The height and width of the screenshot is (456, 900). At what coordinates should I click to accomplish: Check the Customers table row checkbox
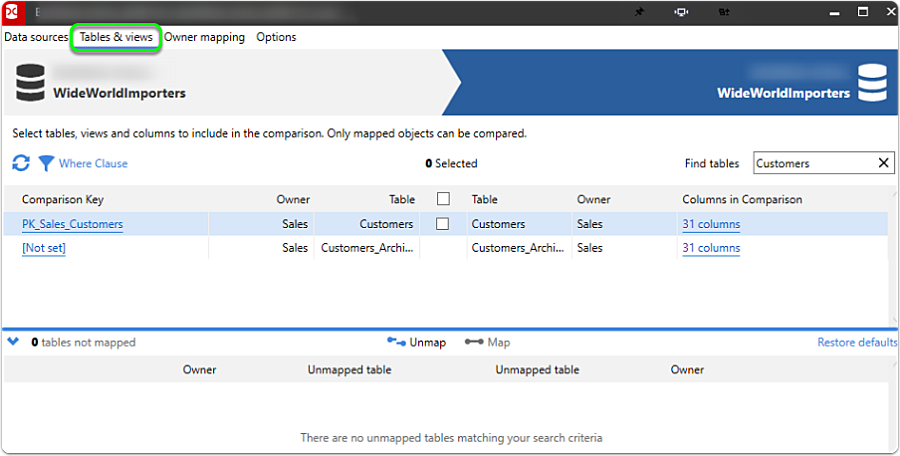pos(442,224)
